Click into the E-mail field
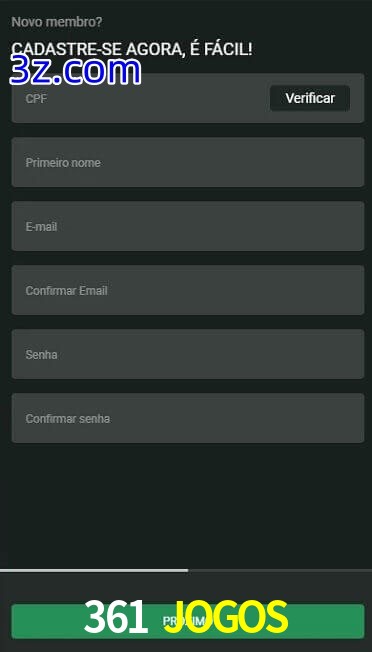Viewport: 372px width, 652px height. [x=188, y=226]
